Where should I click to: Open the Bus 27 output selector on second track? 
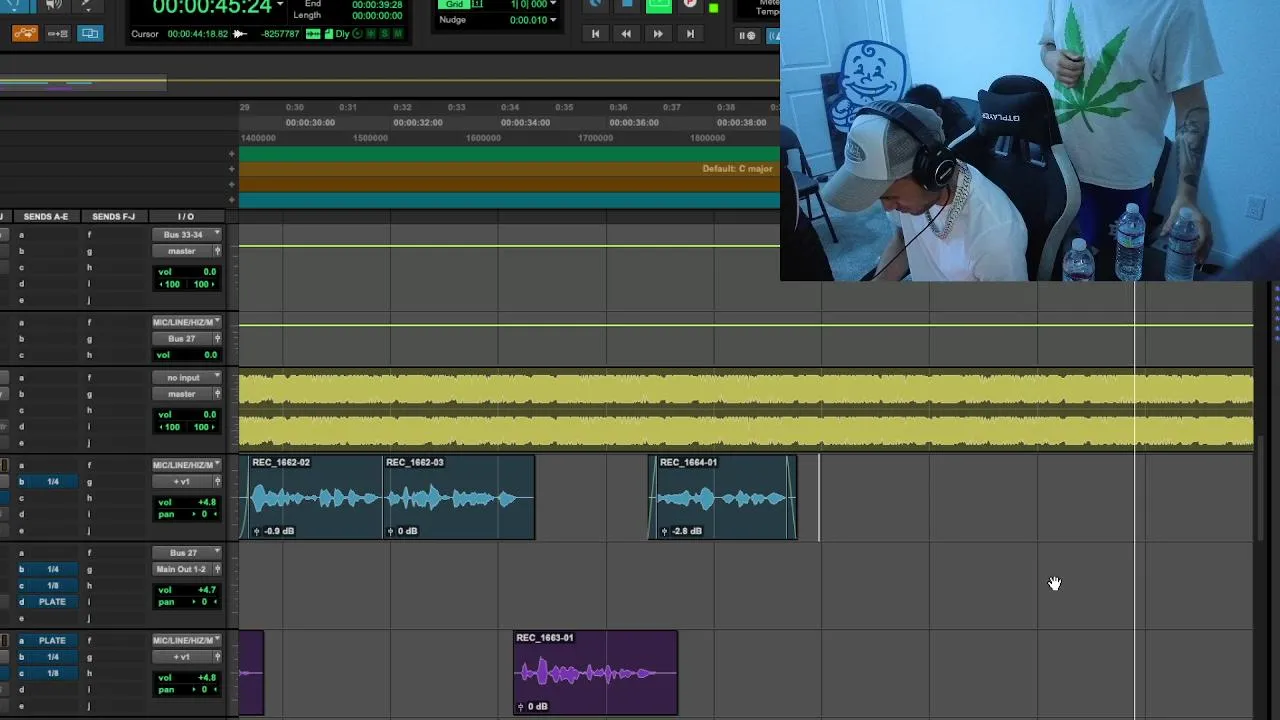point(181,339)
